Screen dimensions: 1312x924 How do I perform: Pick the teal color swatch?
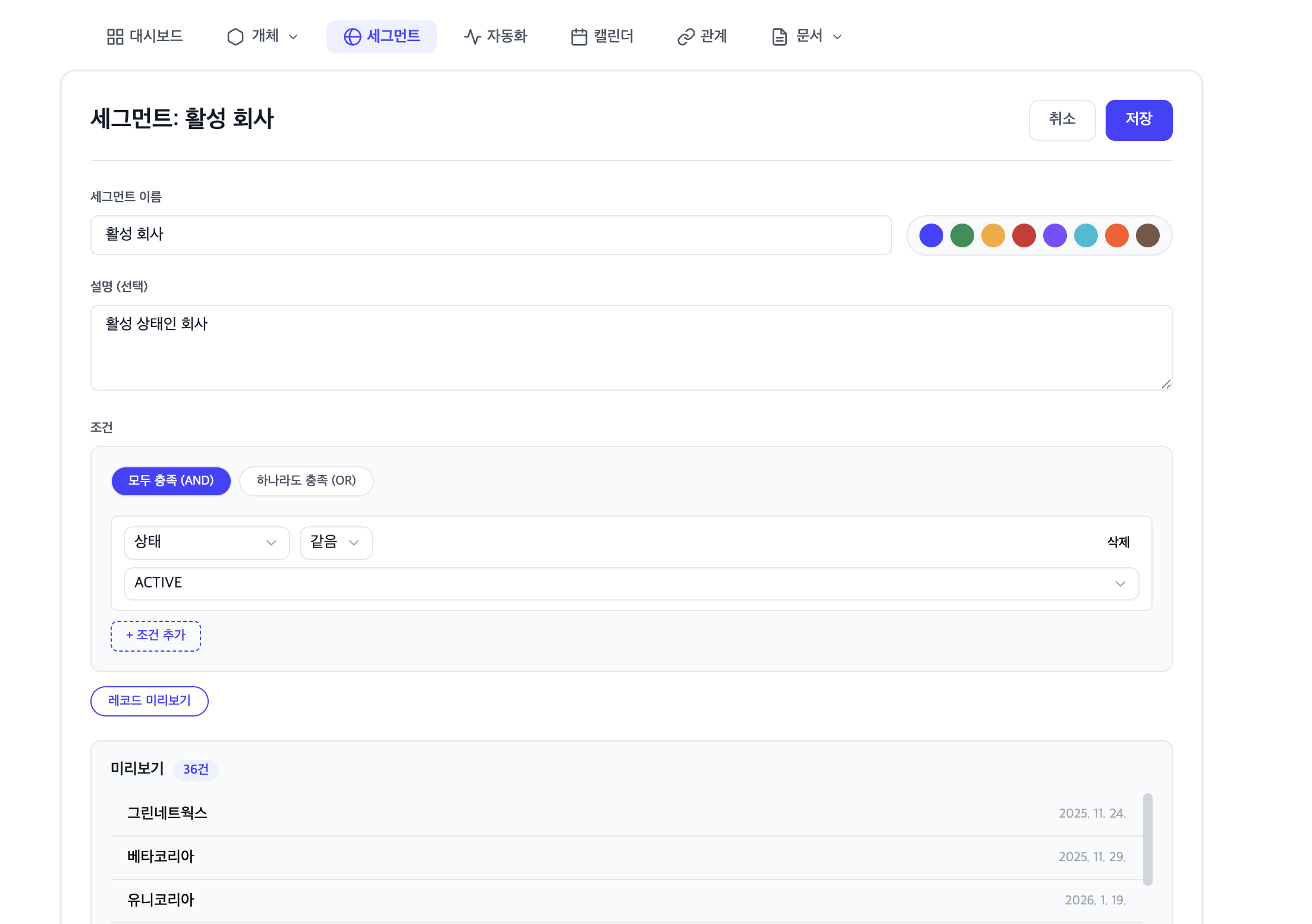tap(1086, 235)
